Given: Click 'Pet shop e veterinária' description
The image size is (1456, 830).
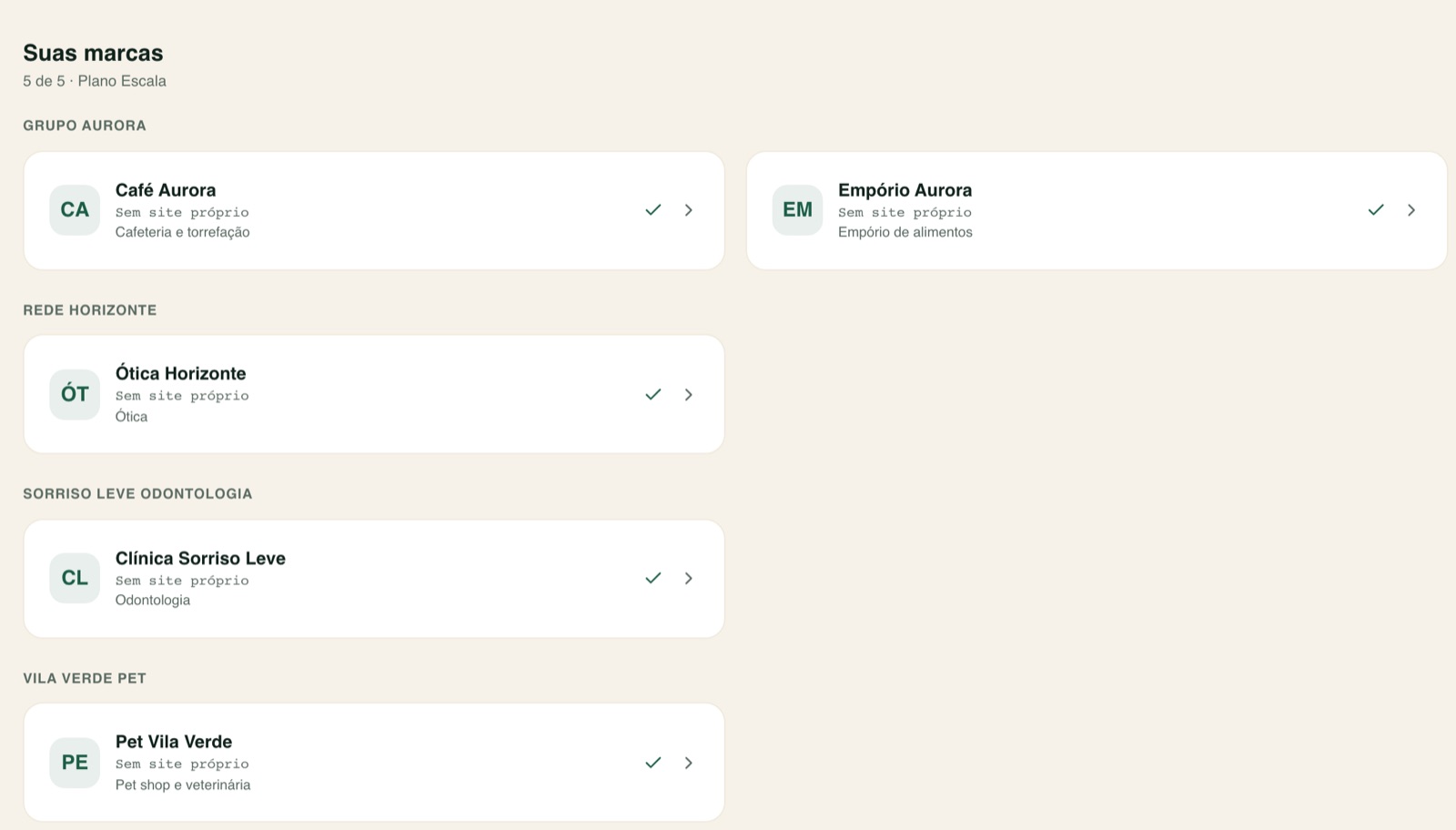Looking at the screenshot, I should (183, 784).
